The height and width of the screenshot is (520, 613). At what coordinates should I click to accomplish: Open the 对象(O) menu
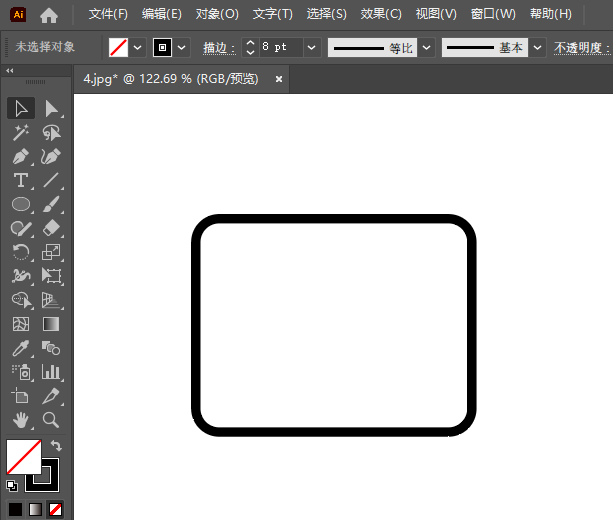coord(217,14)
